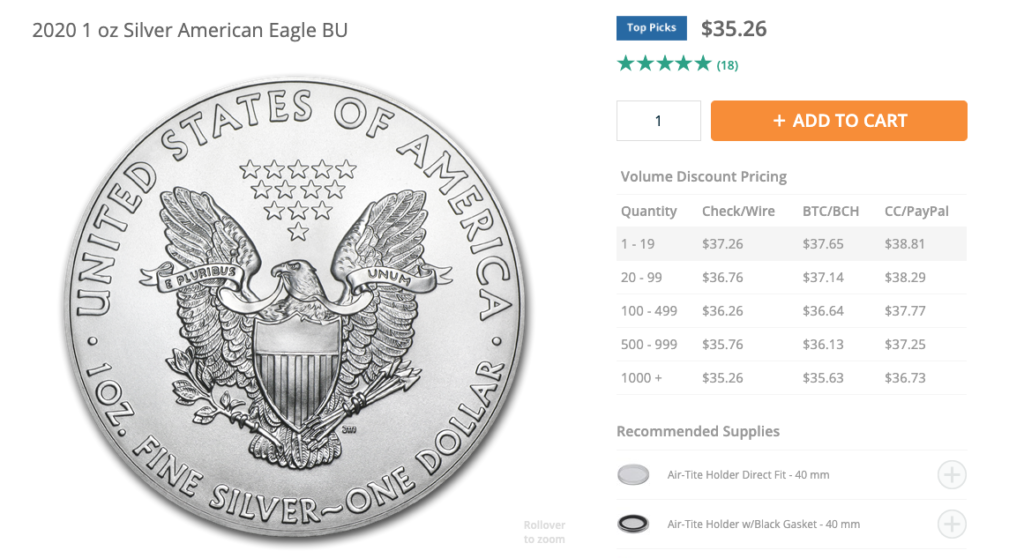This screenshot has width=1024, height=558.
Task: Click the Air-Tite Direct Fit holder thumbnail
Action: pos(633,475)
